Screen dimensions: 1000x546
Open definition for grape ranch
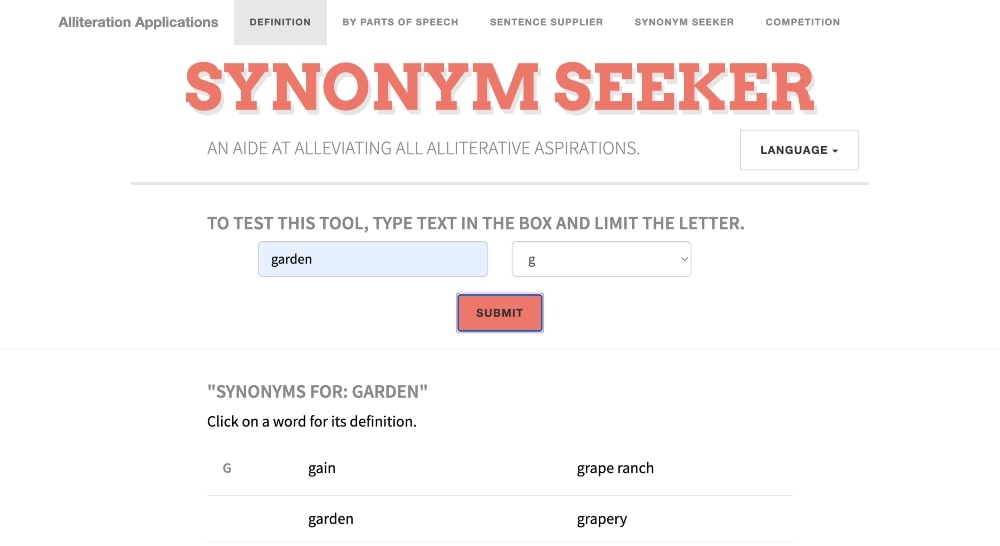pyautogui.click(x=615, y=468)
